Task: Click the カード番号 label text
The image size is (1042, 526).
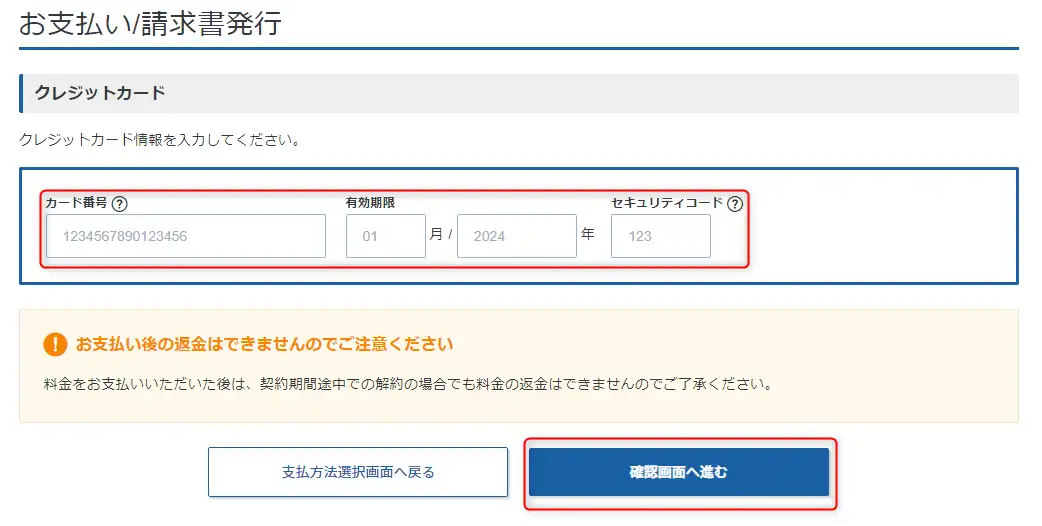Action: pyautogui.click(x=76, y=203)
